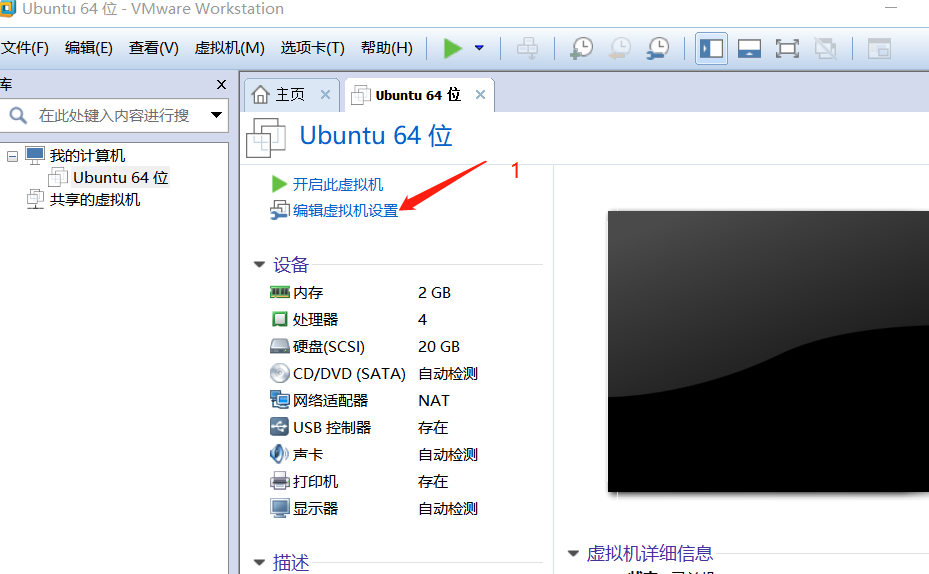Close the library panel
Screen dimensions: 929x574
point(222,85)
